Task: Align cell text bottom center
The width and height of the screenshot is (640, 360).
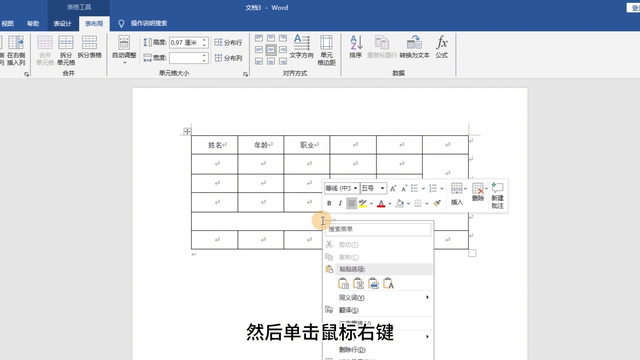Action: [x=271, y=61]
